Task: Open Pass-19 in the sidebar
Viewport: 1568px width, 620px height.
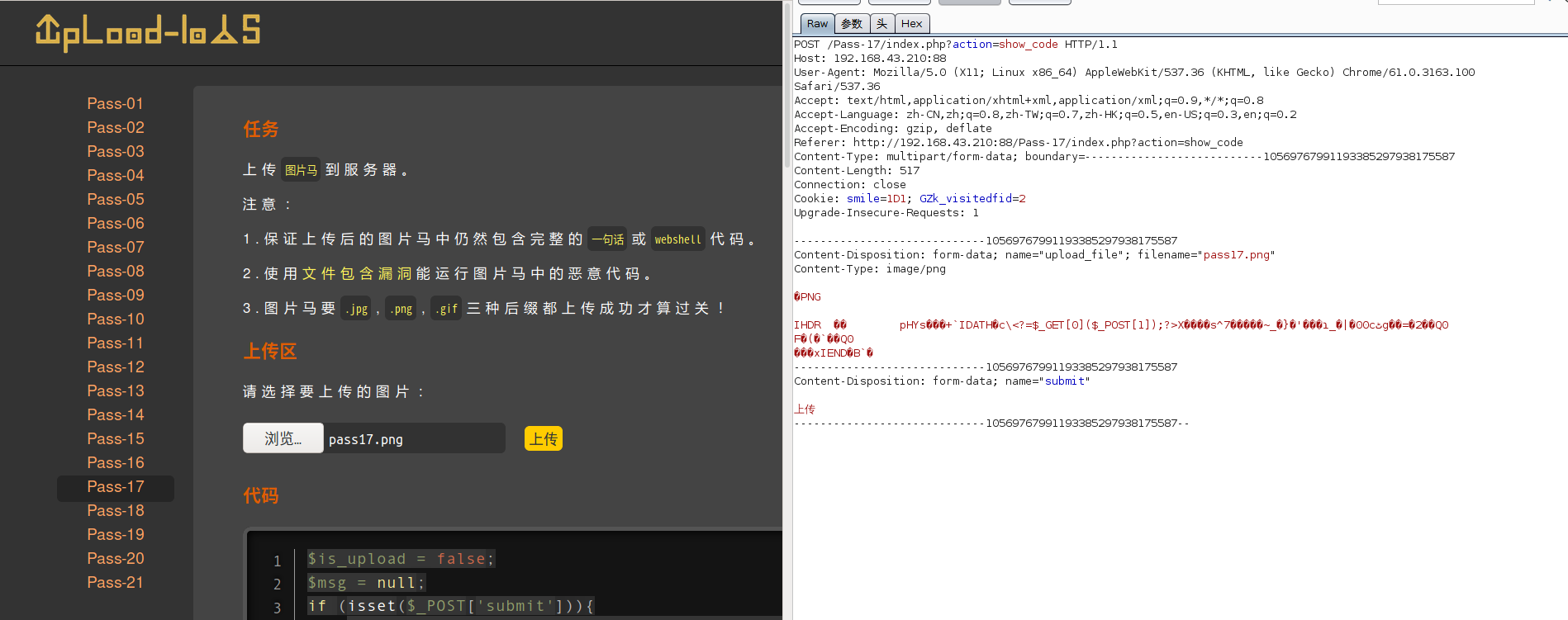Action: (x=116, y=534)
